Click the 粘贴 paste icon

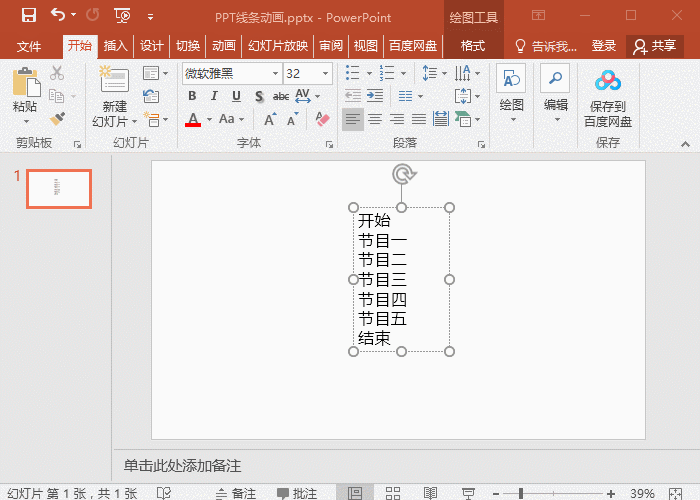click(x=26, y=82)
